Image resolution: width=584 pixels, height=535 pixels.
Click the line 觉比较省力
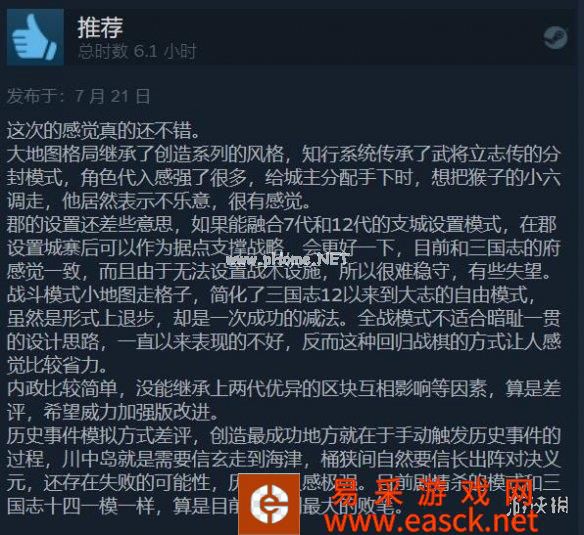tap(57, 366)
